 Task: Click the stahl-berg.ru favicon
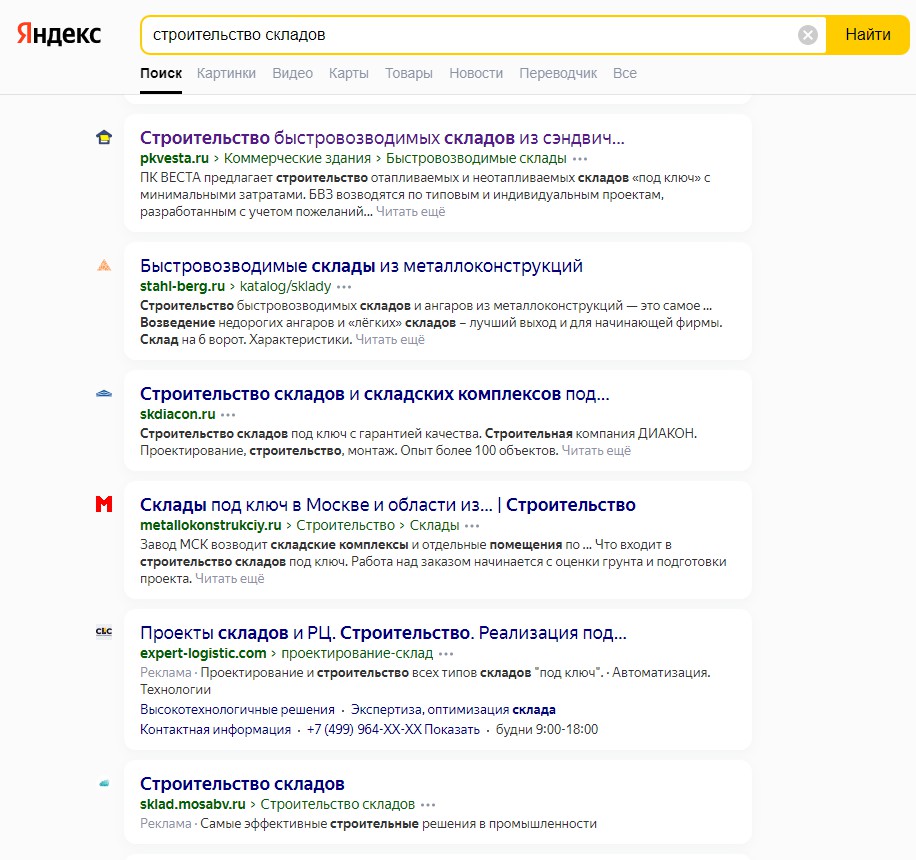pos(104,266)
